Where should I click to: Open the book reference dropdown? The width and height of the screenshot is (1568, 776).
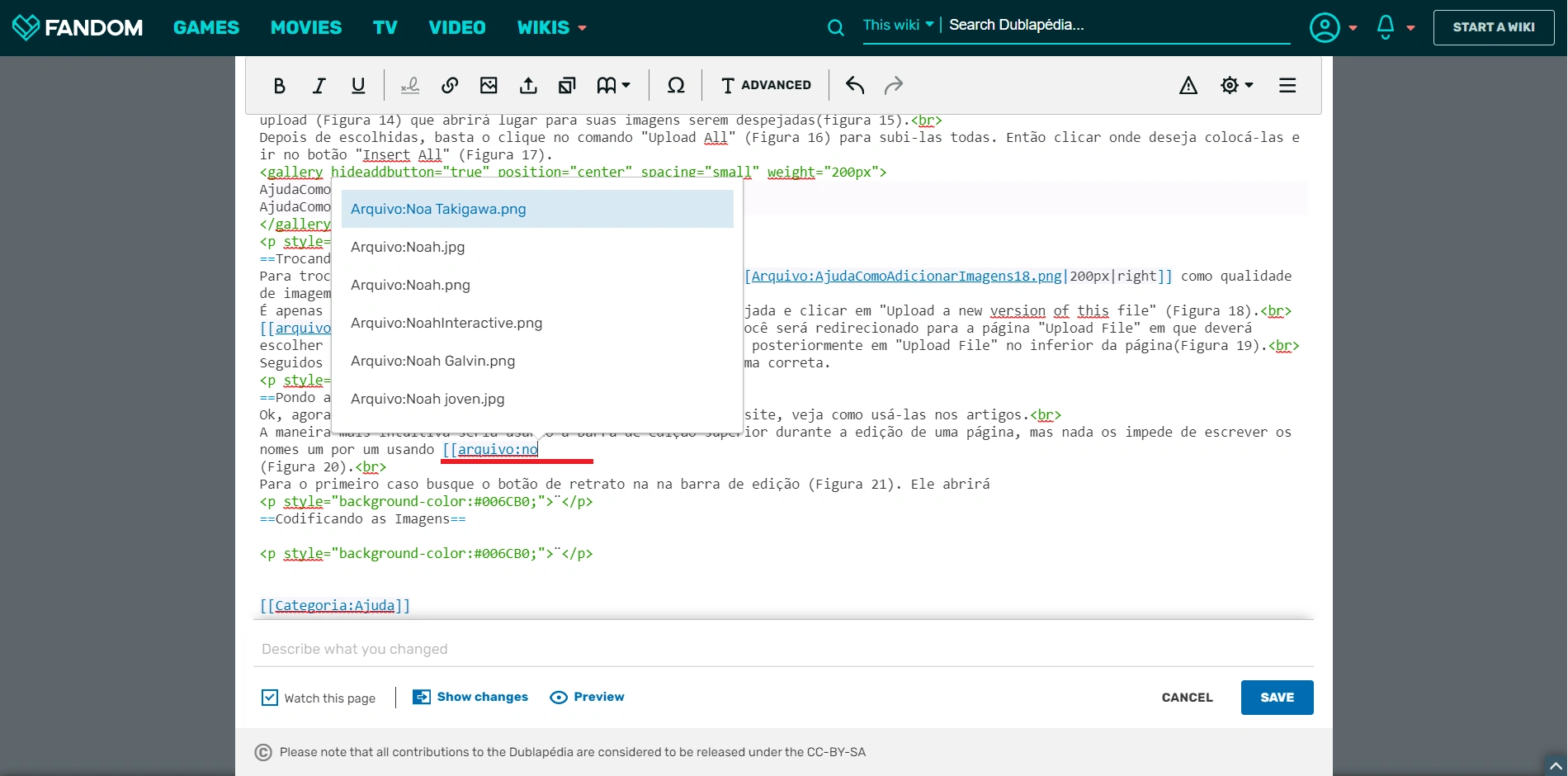tap(613, 85)
